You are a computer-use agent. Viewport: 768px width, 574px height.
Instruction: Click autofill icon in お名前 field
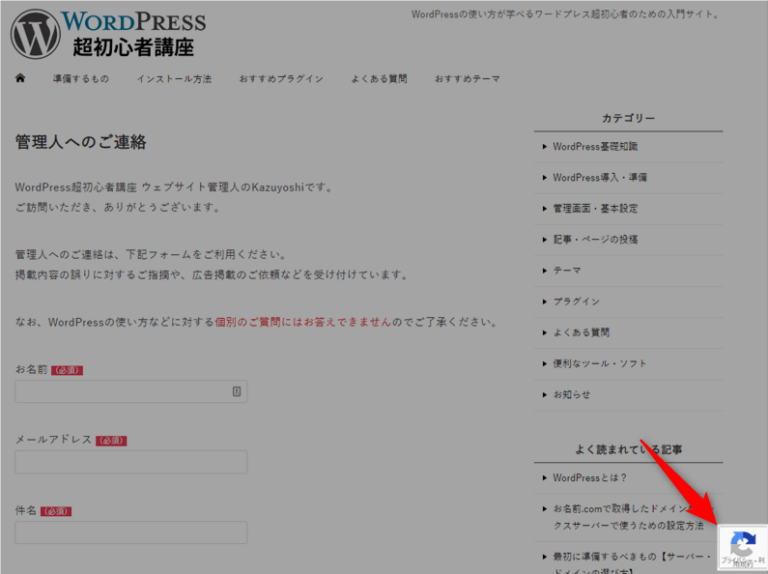[x=237, y=391]
